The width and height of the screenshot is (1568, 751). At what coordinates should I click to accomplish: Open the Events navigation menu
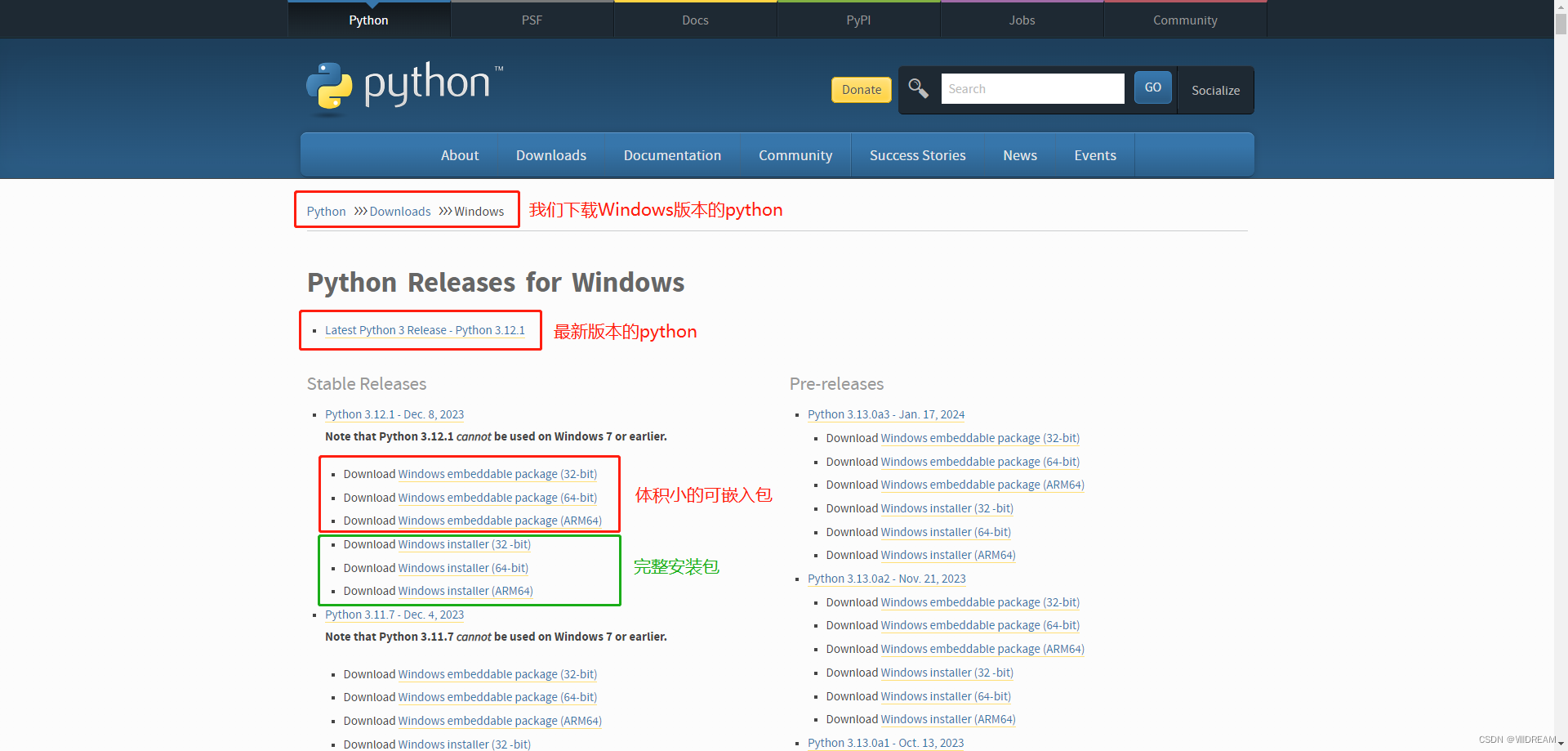1095,155
